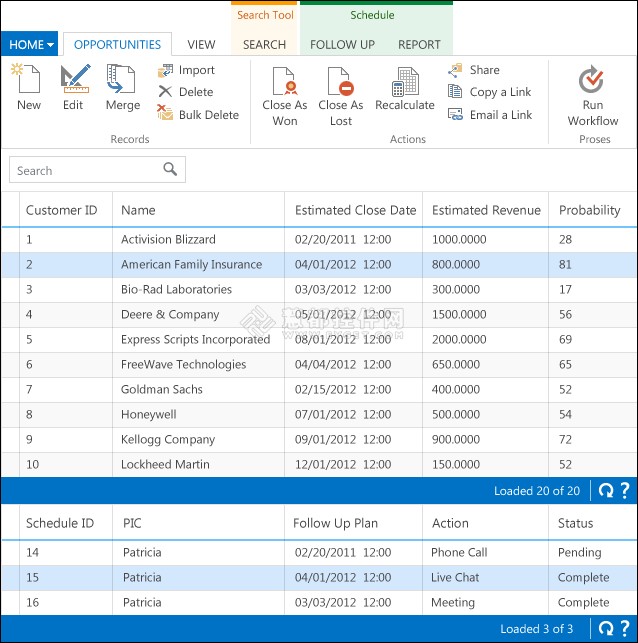Image resolution: width=638 pixels, height=643 pixels.
Task: Select the Express Scripts Incorporated row
Action: coord(319,340)
